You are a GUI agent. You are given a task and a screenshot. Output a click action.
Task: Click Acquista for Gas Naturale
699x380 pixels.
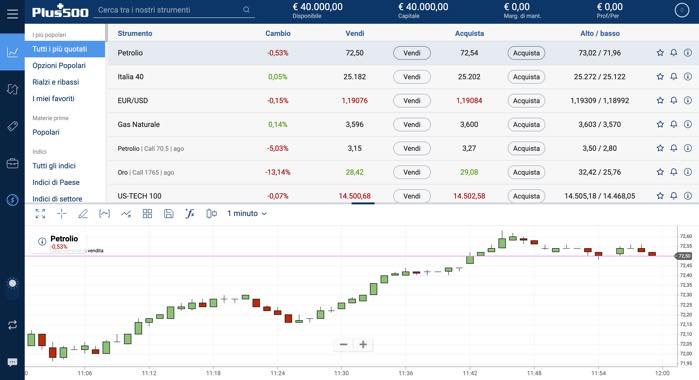526,124
